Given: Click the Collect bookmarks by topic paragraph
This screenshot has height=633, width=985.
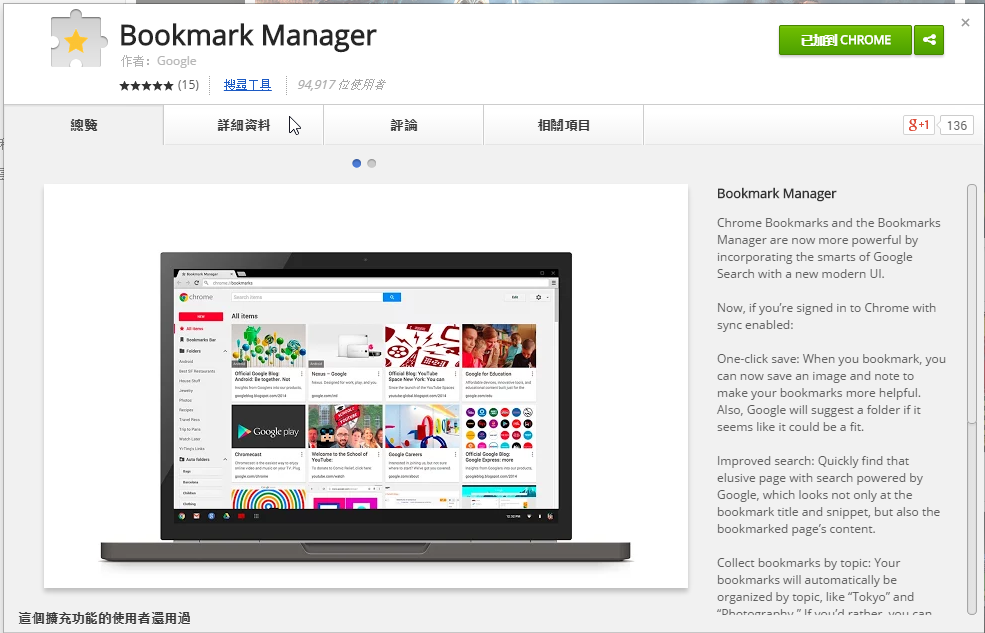Looking at the screenshot, I should (824, 588).
